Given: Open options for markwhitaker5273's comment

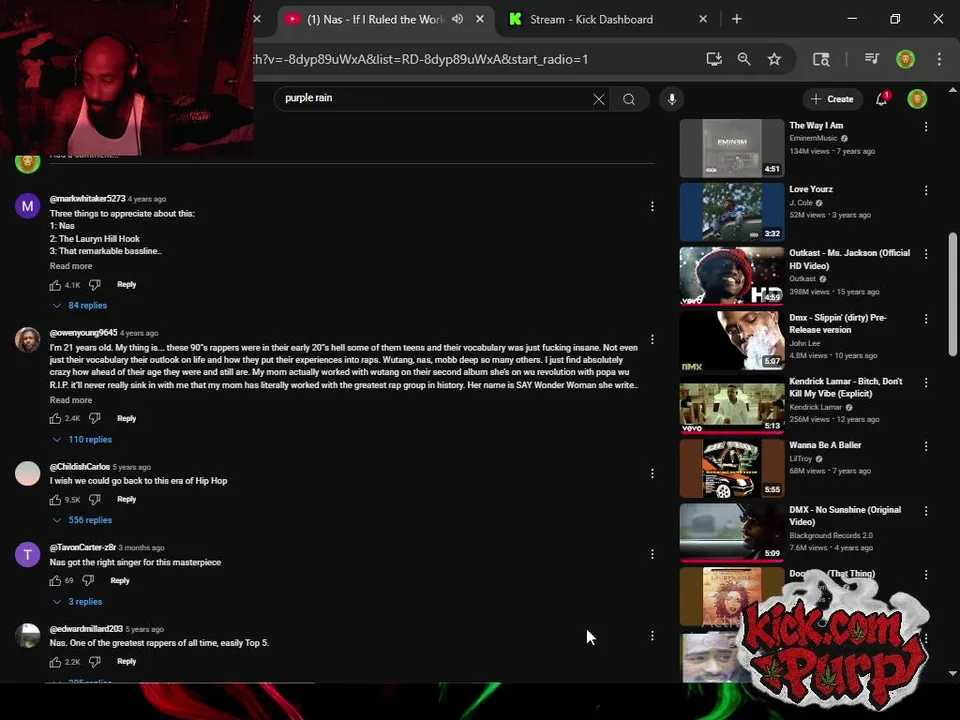Looking at the screenshot, I should tap(652, 206).
